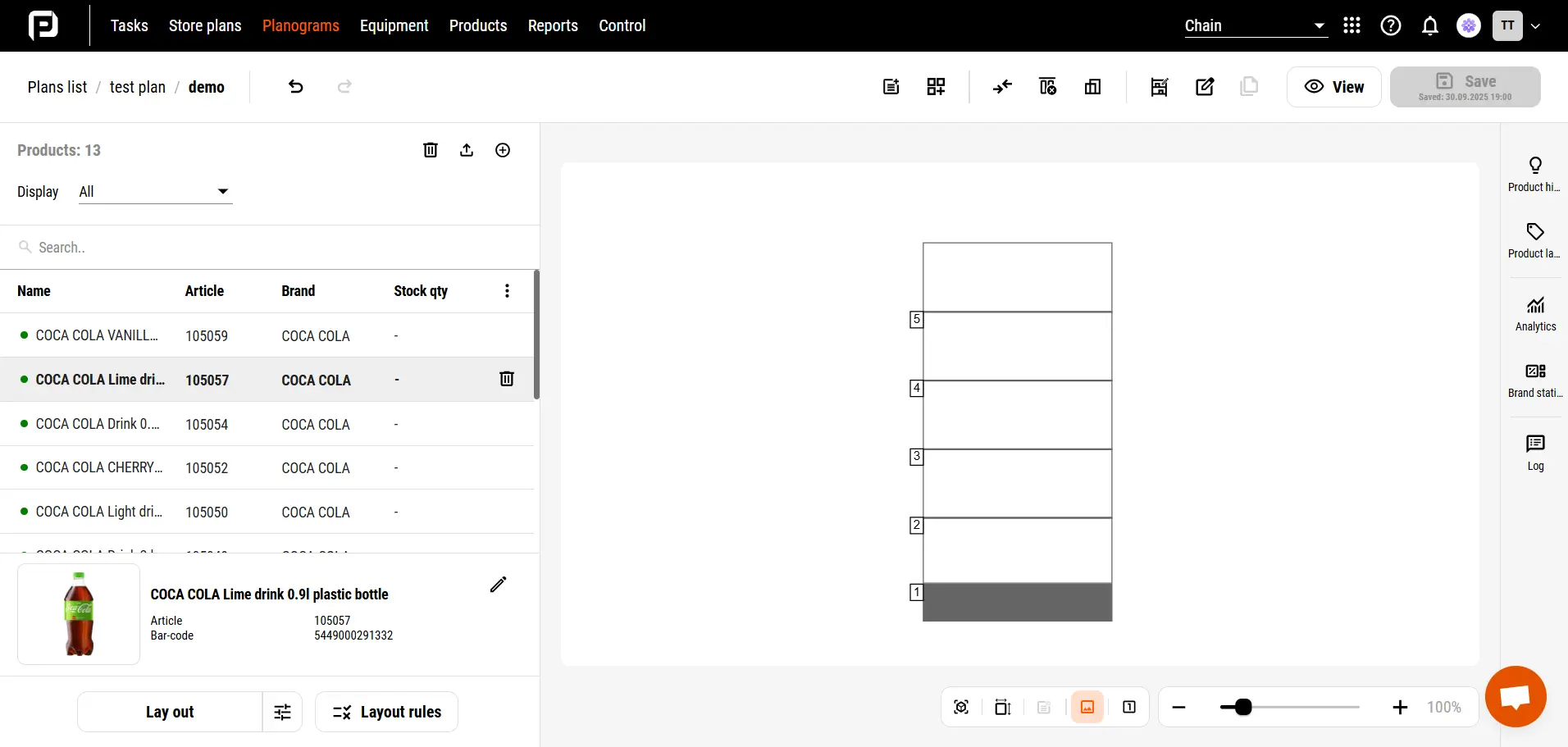Open the Log panel

pos(1535,453)
